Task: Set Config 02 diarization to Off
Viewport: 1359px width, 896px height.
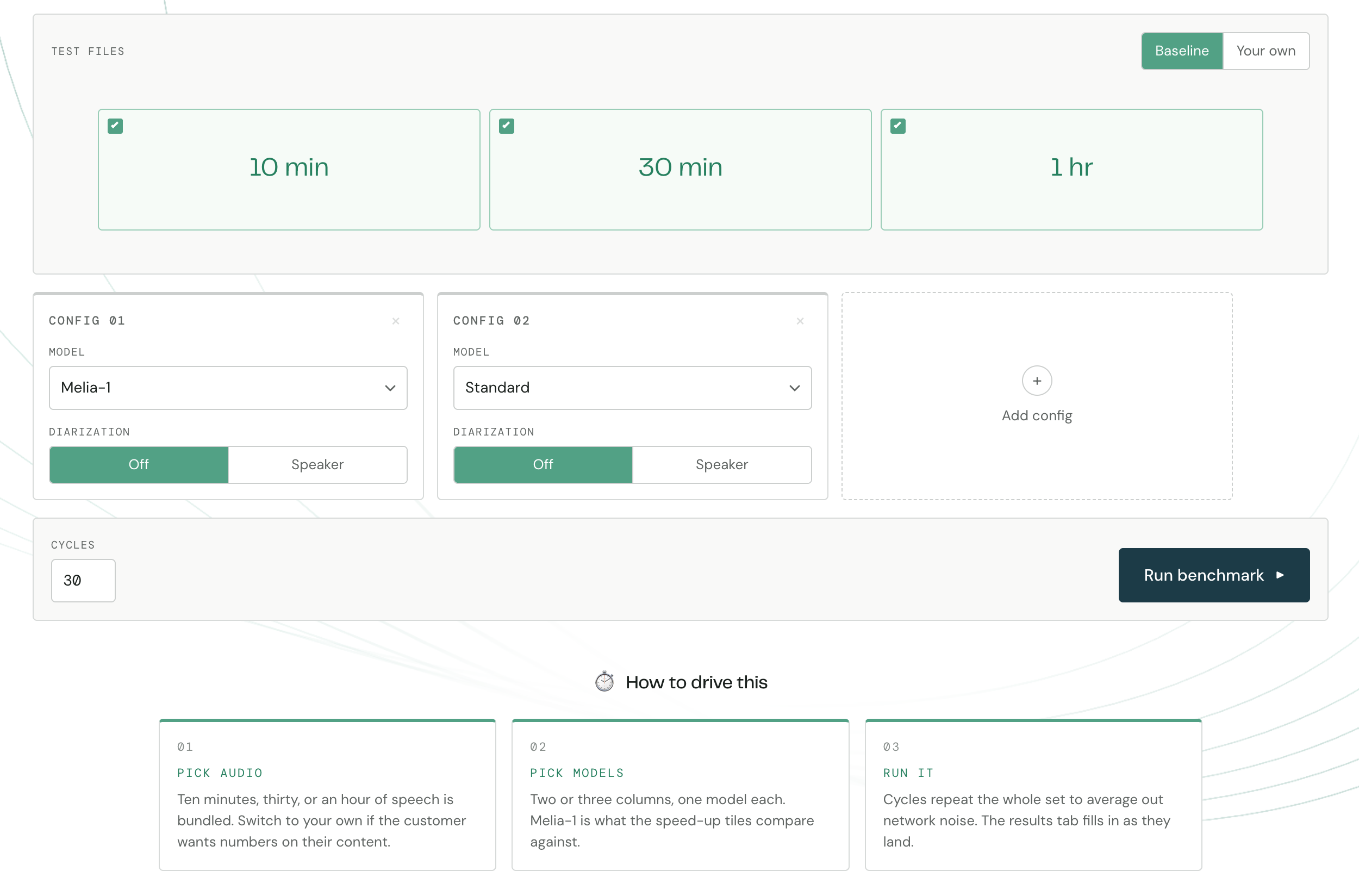Action: coord(543,464)
